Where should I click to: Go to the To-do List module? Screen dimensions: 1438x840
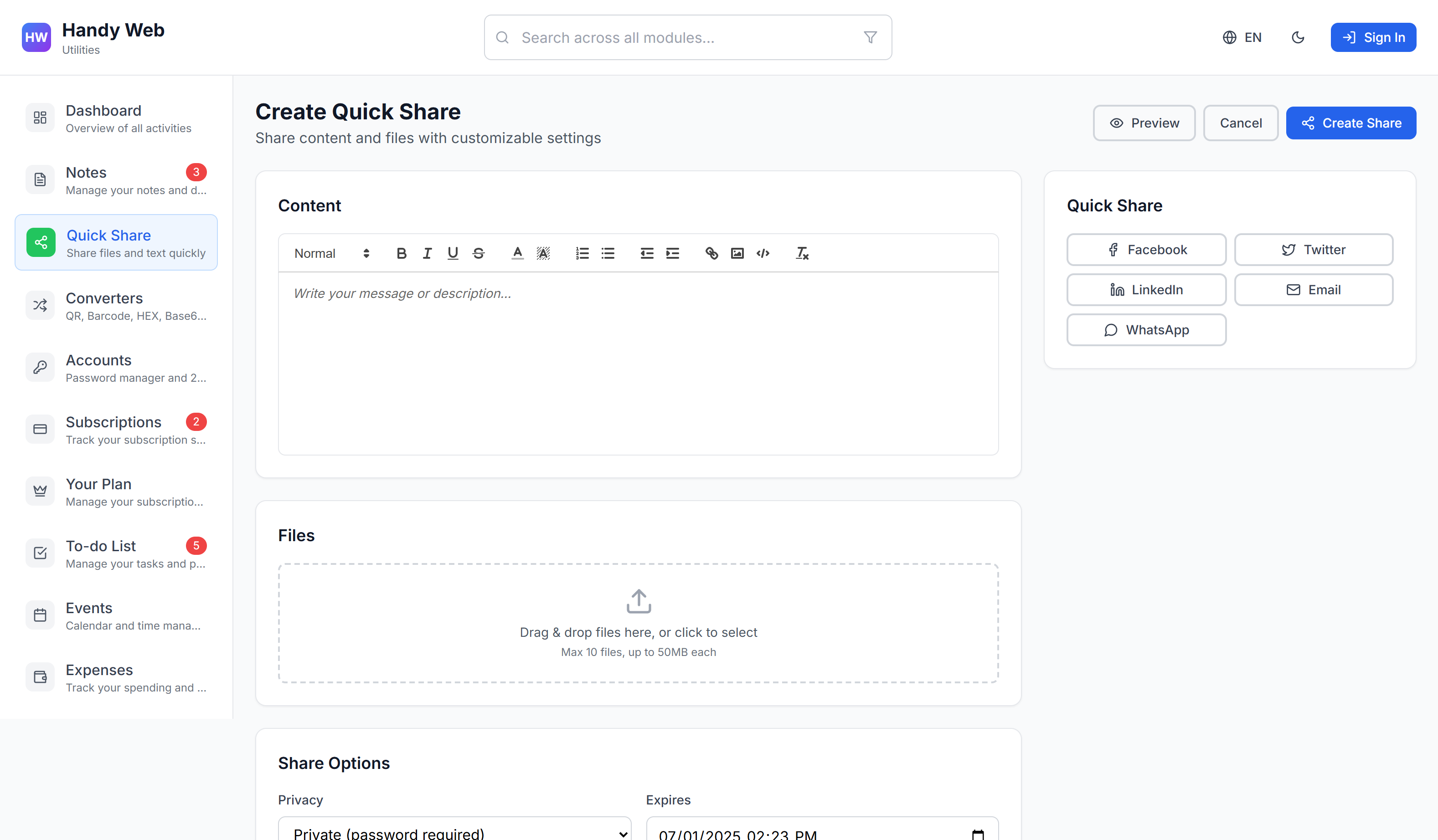116,553
